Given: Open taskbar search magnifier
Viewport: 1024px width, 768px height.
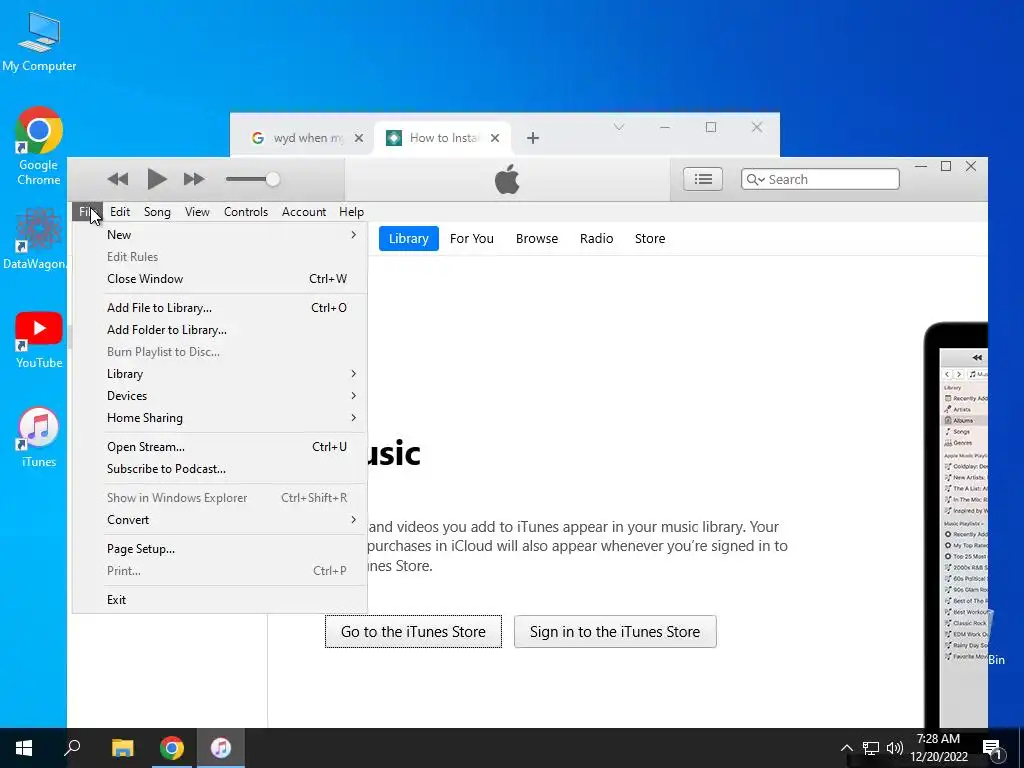Looking at the screenshot, I should pyautogui.click(x=72, y=748).
